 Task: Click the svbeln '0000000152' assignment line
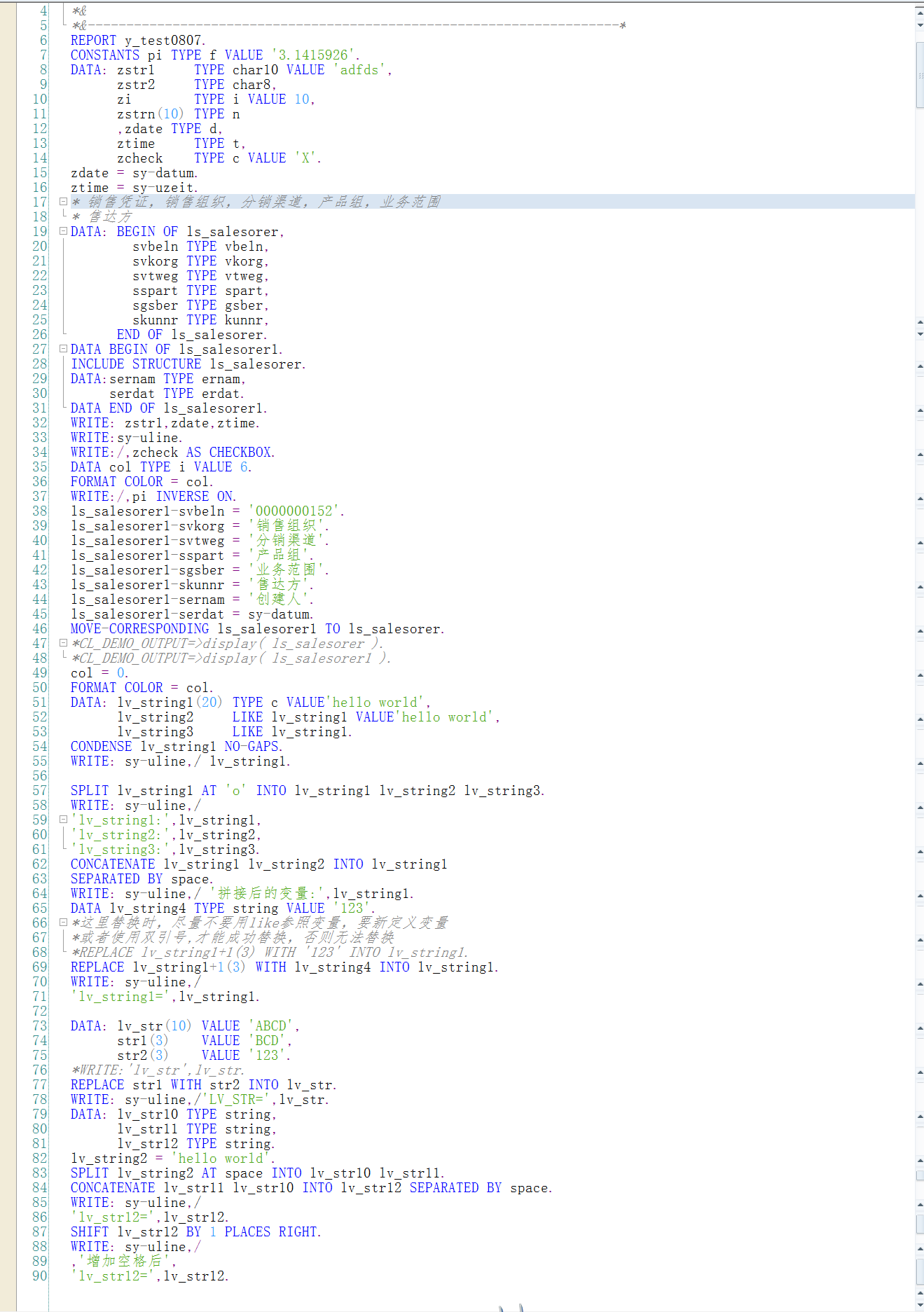pyautogui.click(x=208, y=511)
